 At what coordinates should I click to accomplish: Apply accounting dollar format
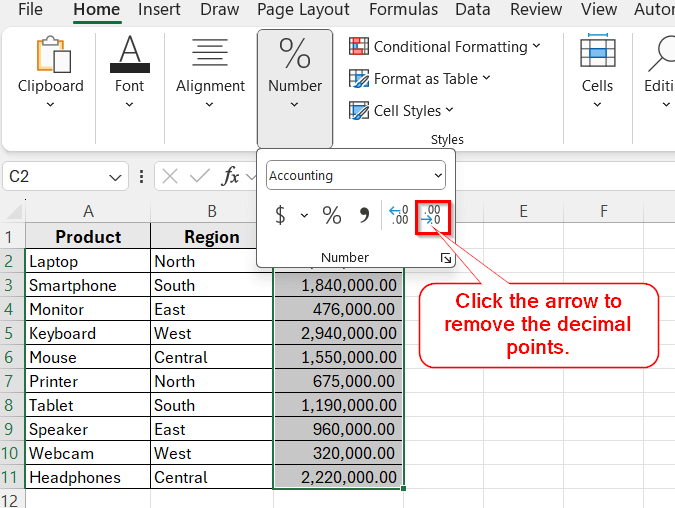pyautogui.click(x=280, y=215)
